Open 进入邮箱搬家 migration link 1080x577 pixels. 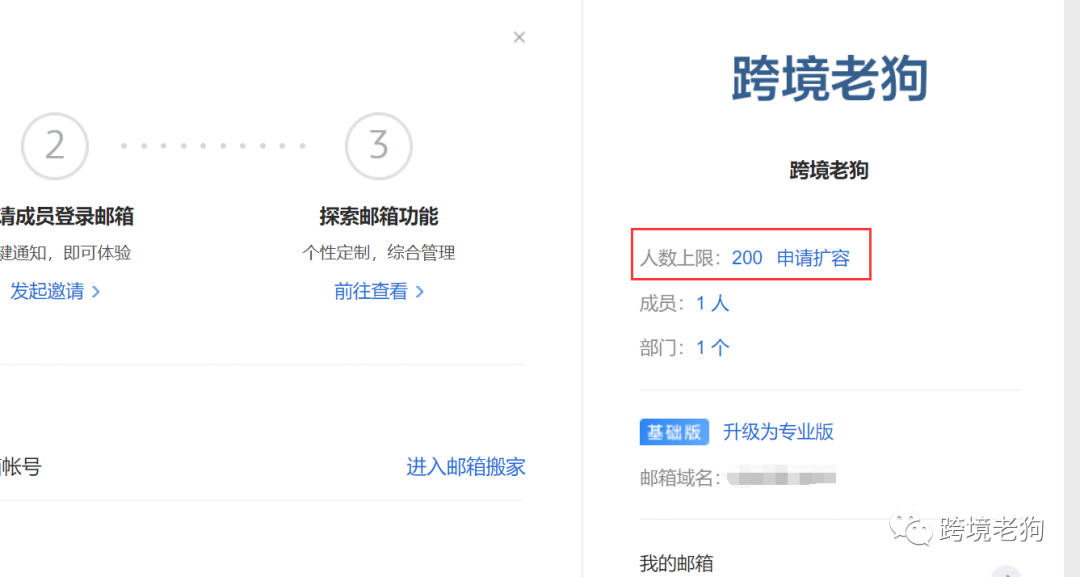click(x=466, y=467)
